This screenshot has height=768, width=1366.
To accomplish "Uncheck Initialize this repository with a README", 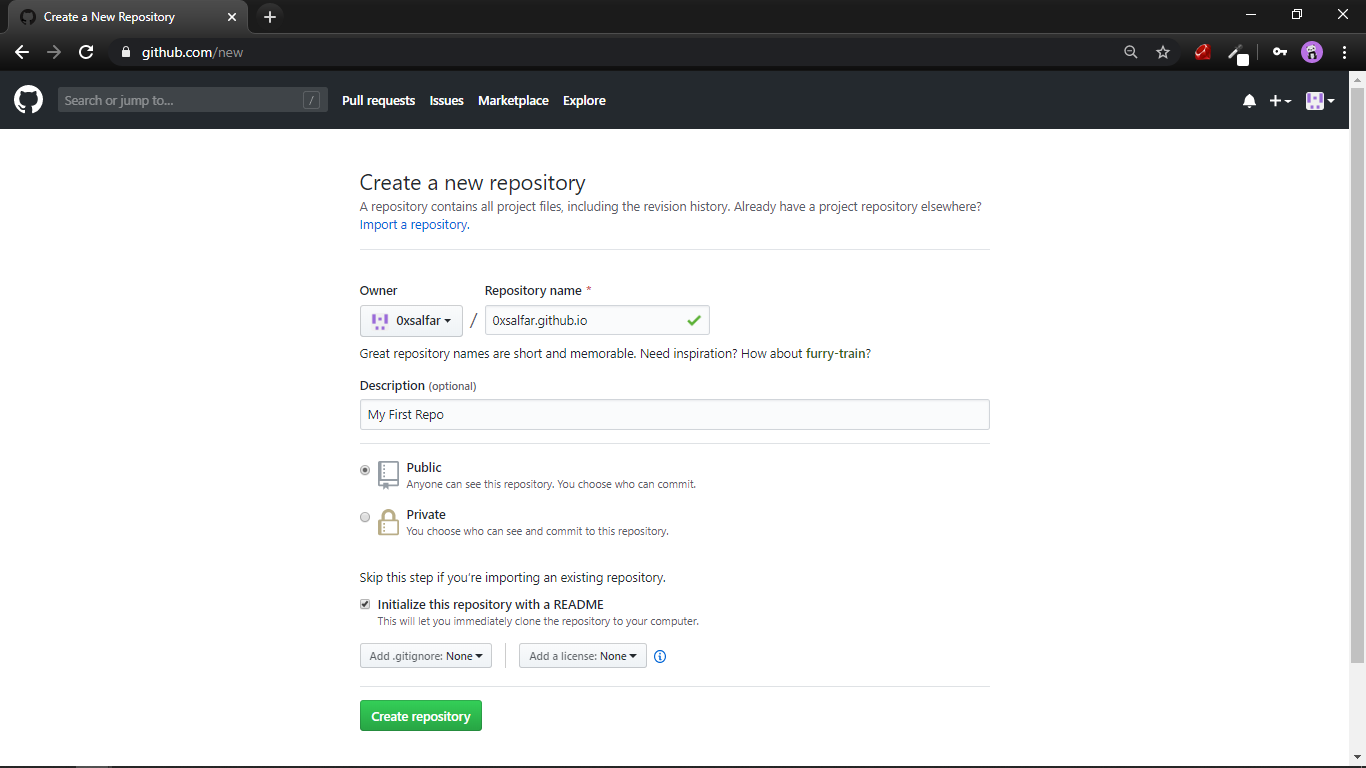I will (x=365, y=604).
